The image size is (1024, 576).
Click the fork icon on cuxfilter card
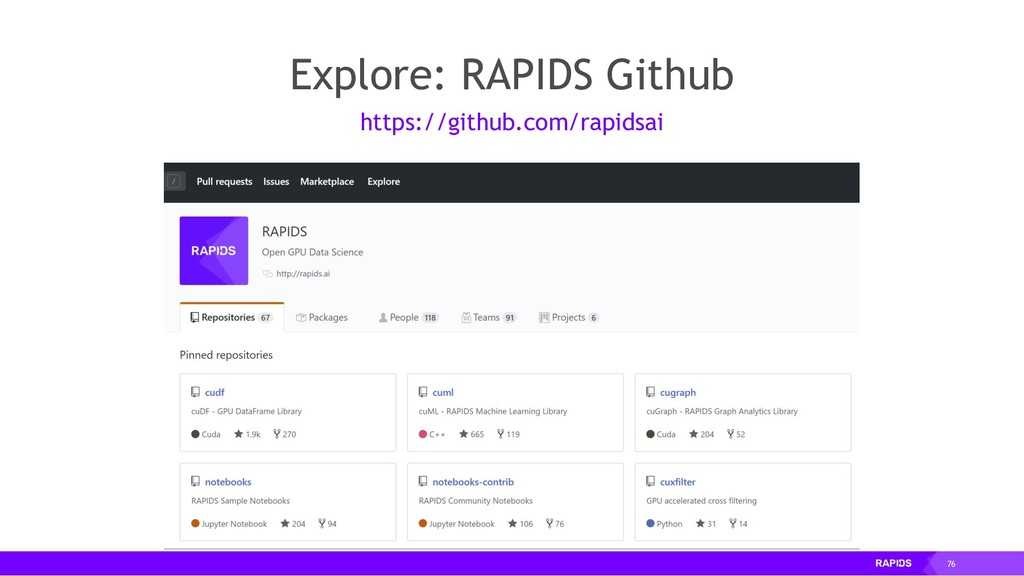coord(733,523)
